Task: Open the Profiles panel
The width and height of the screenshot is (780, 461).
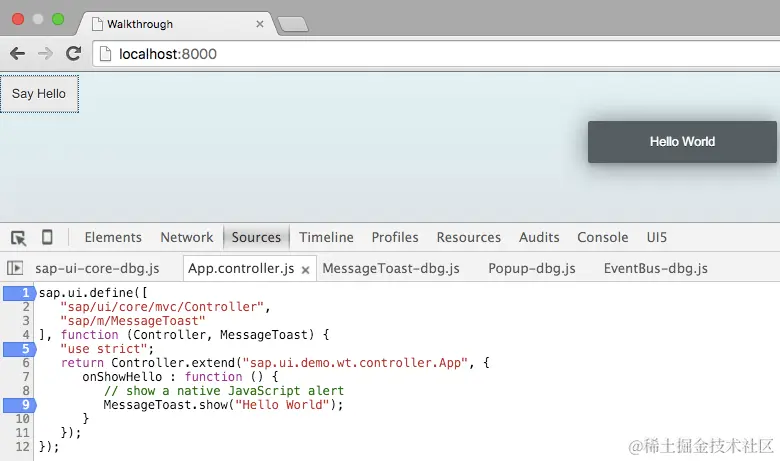Action: [x=395, y=237]
